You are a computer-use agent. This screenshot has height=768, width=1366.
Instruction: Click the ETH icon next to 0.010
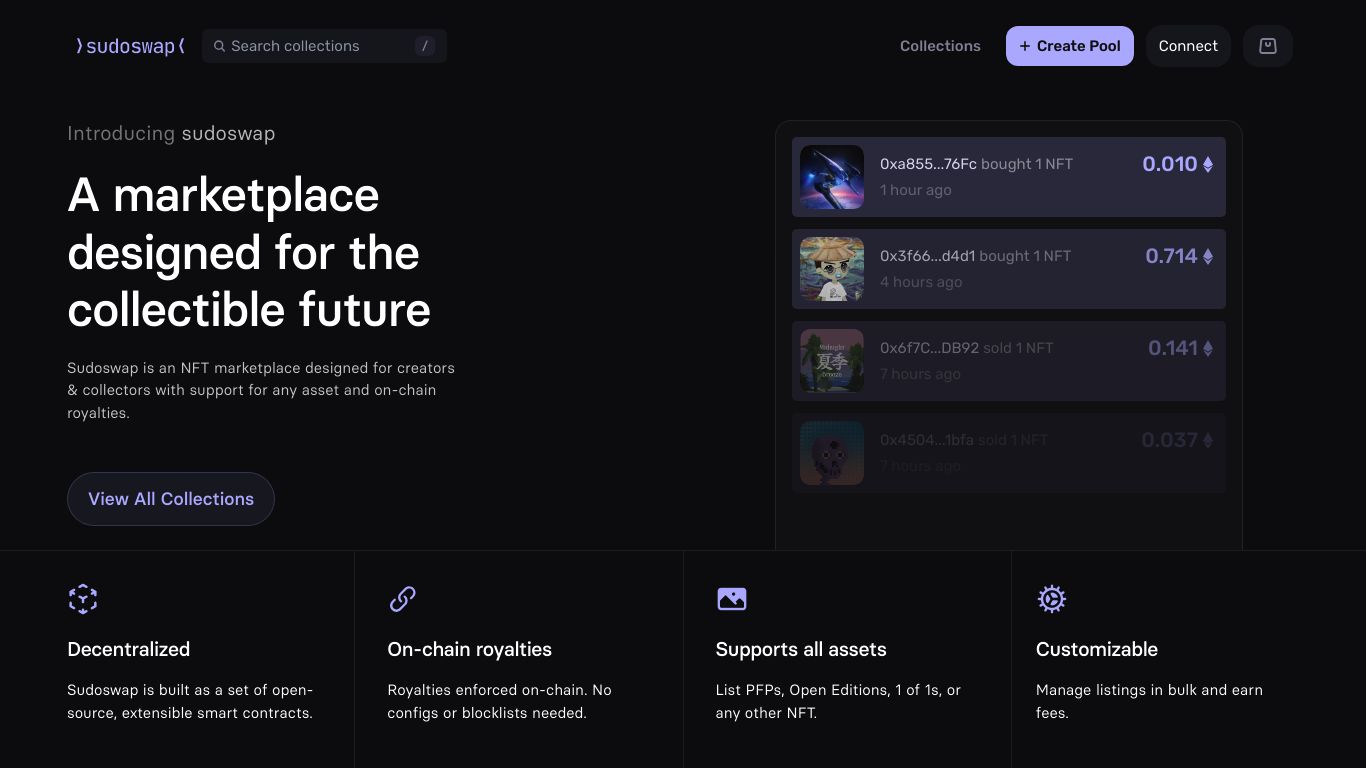[1207, 165]
